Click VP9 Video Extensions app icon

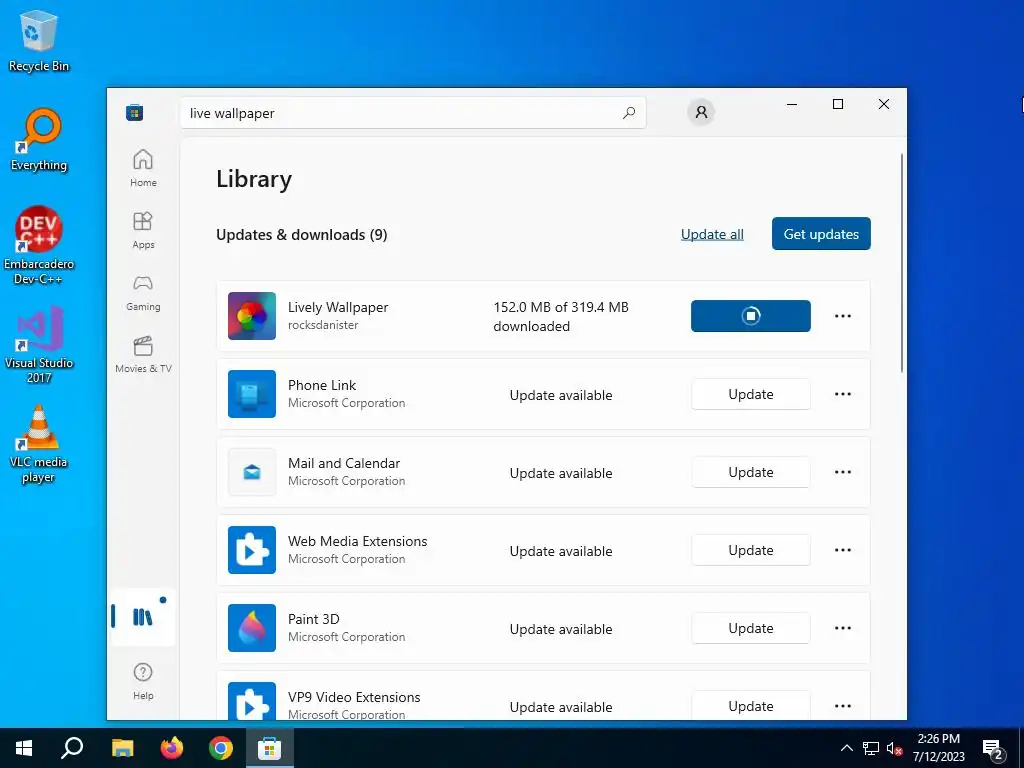[x=251, y=701]
